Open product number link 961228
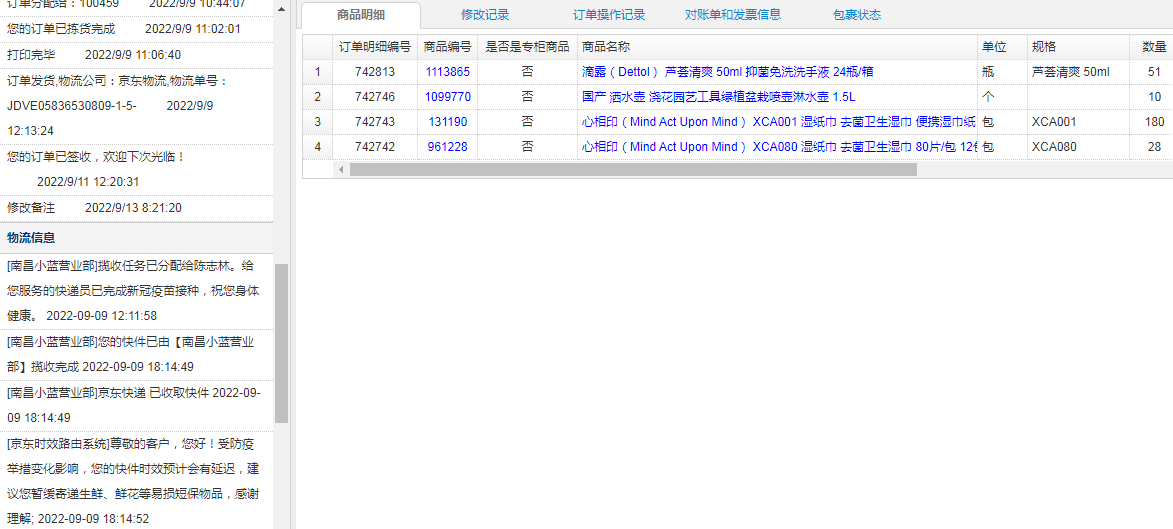The width and height of the screenshot is (1173, 529). point(447,147)
